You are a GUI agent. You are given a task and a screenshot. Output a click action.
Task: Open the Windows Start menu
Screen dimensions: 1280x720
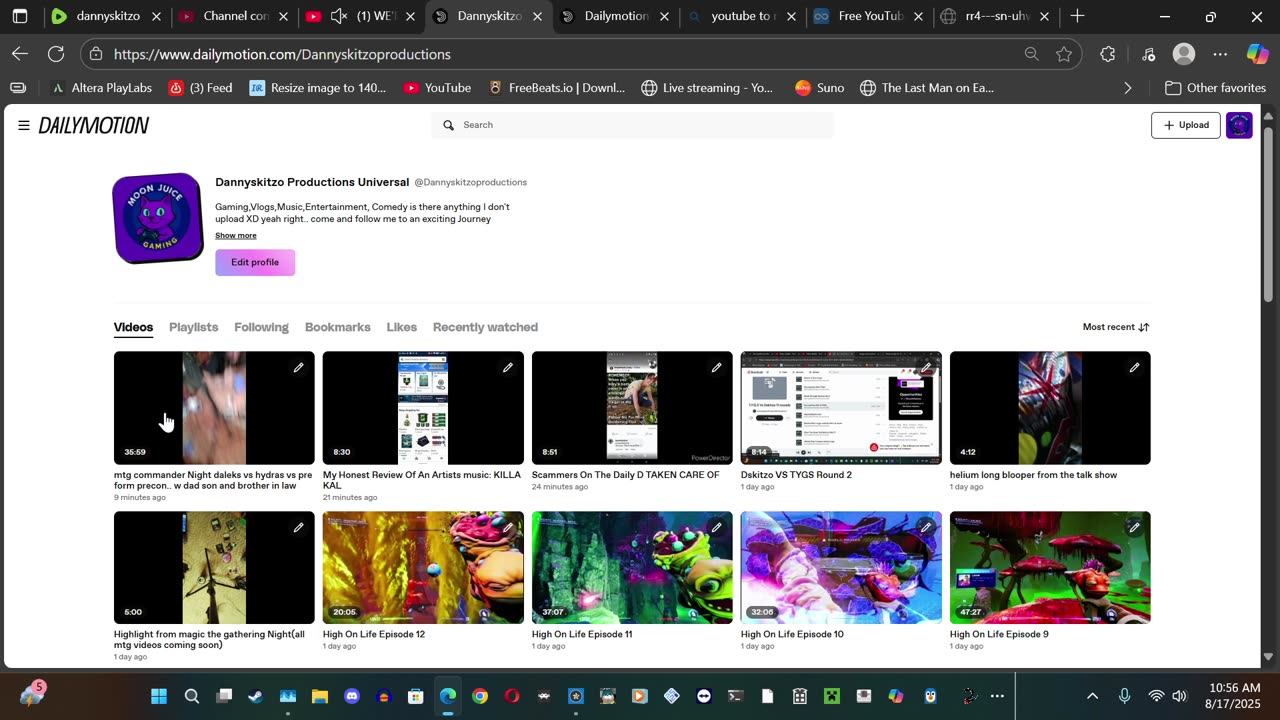pyautogui.click(x=159, y=696)
